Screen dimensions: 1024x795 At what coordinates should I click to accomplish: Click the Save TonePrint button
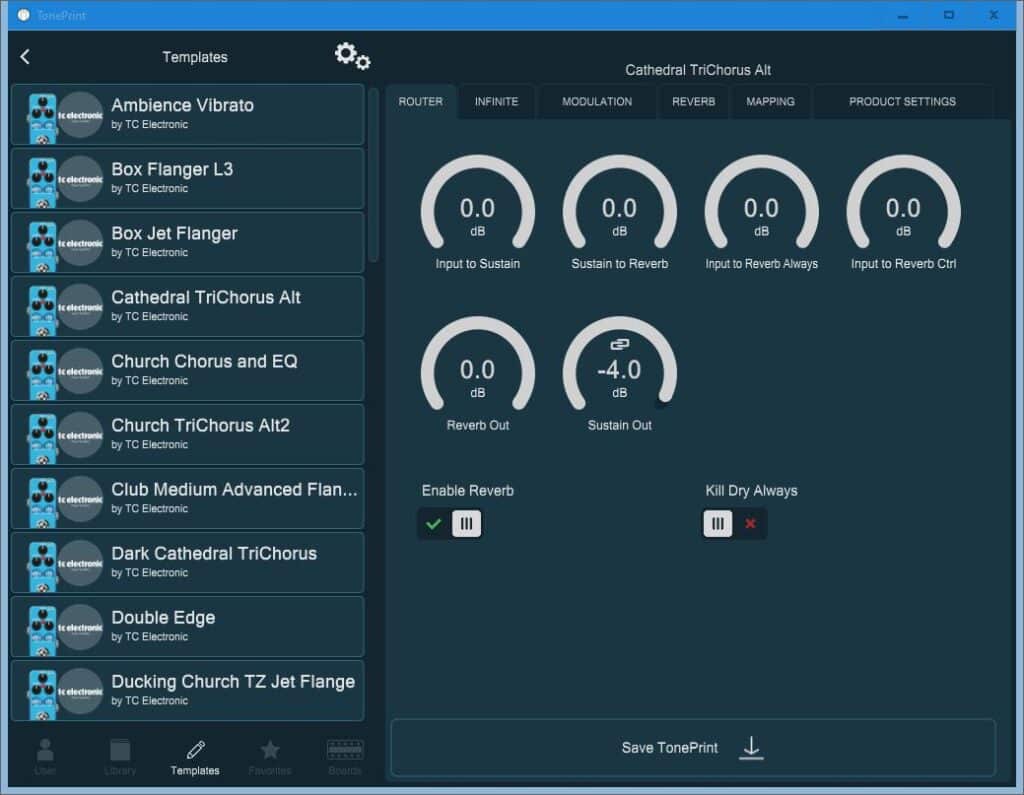[693, 748]
